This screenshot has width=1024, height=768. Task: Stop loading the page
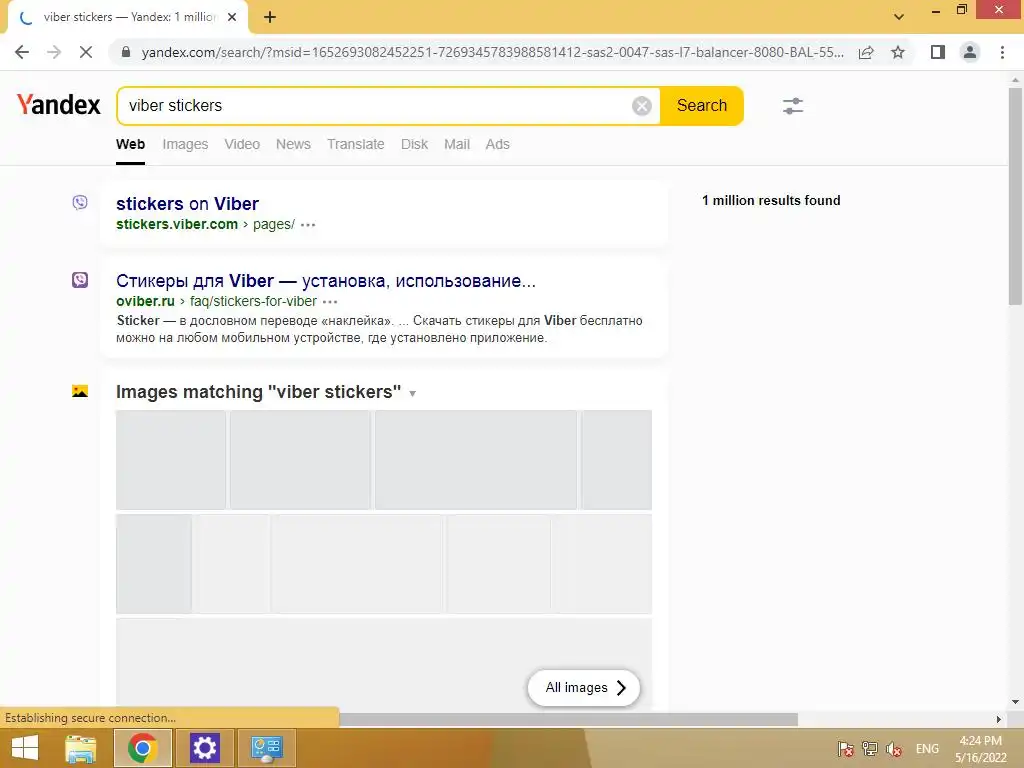click(x=86, y=52)
